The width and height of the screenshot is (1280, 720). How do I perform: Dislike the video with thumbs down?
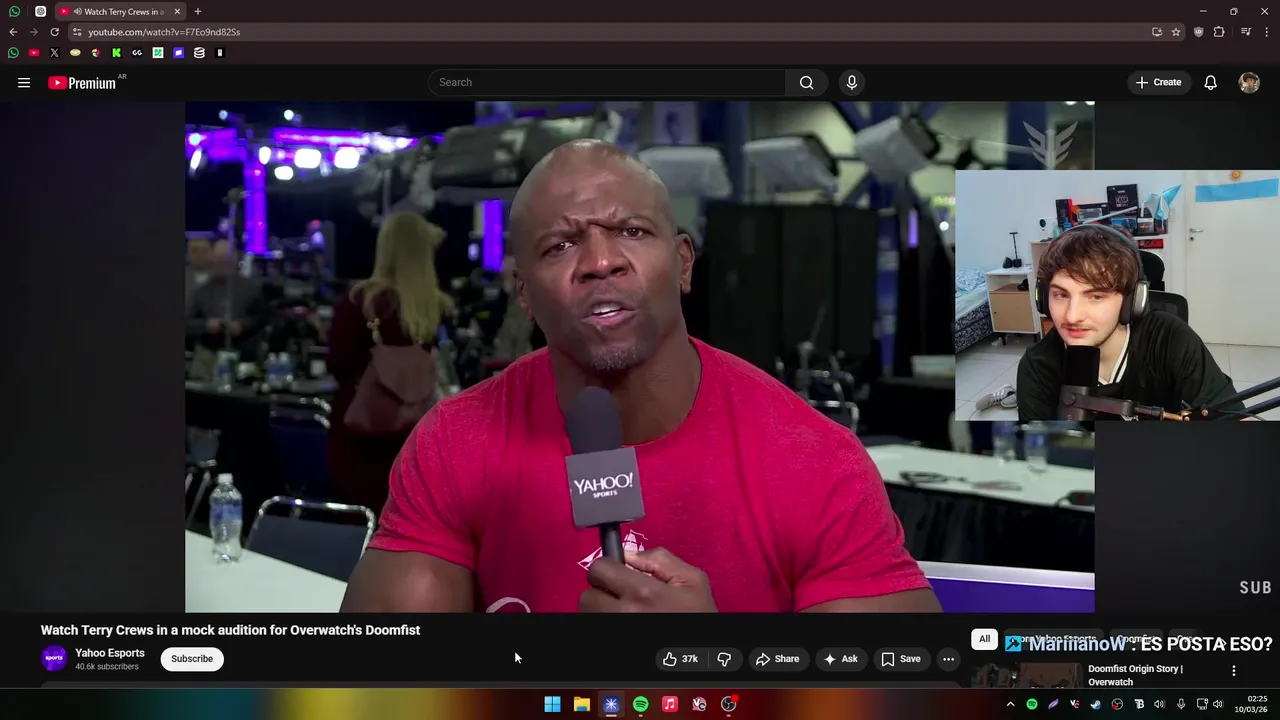tap(724, 659)
